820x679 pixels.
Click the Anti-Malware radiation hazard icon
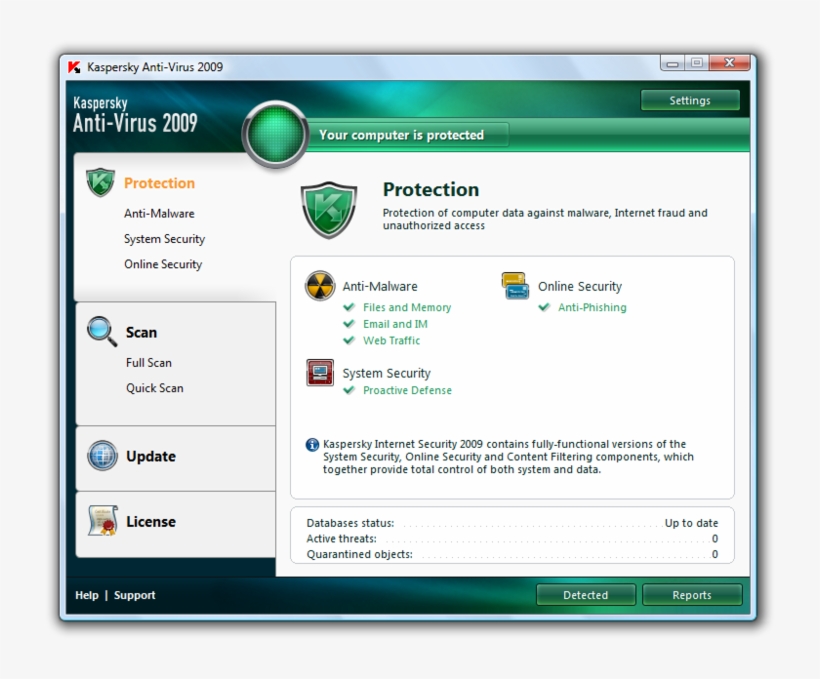(x=320, y=286)
